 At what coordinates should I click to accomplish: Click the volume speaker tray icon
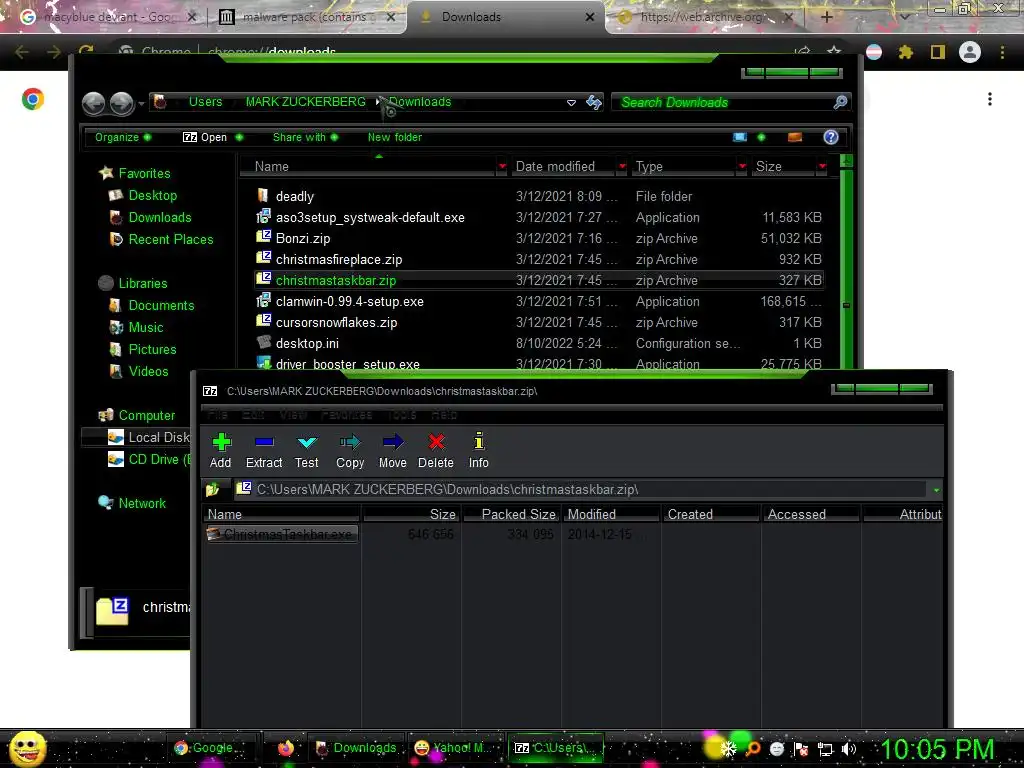point(848,749)
